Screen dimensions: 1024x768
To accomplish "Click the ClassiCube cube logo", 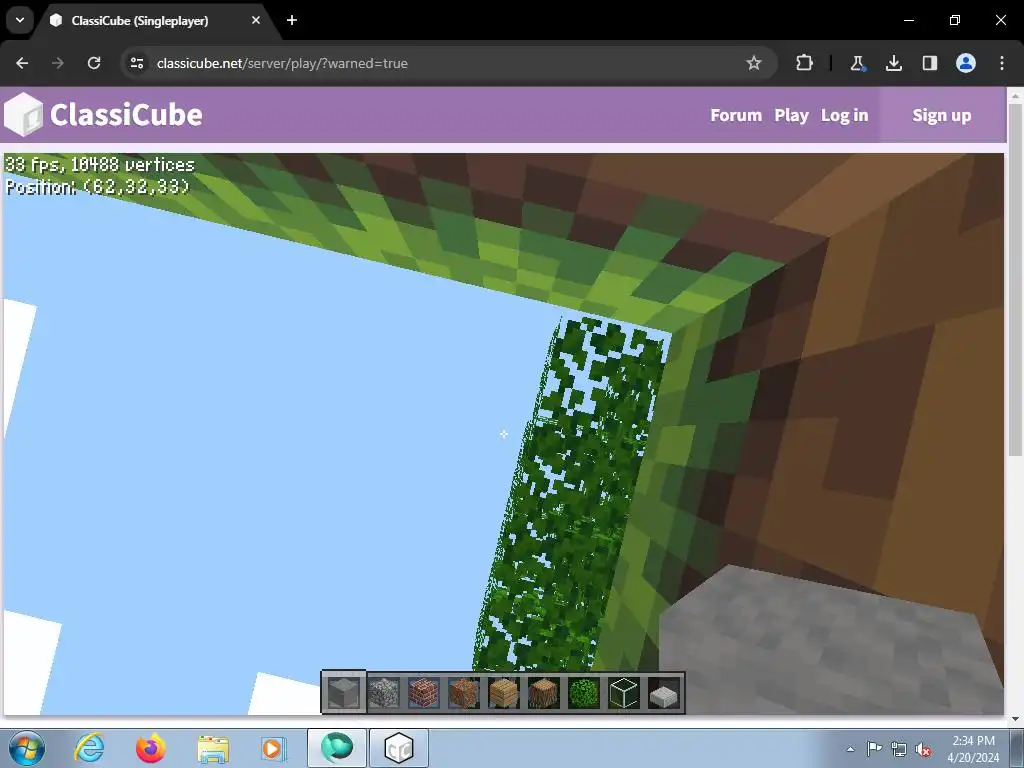I will click(23, 114).
